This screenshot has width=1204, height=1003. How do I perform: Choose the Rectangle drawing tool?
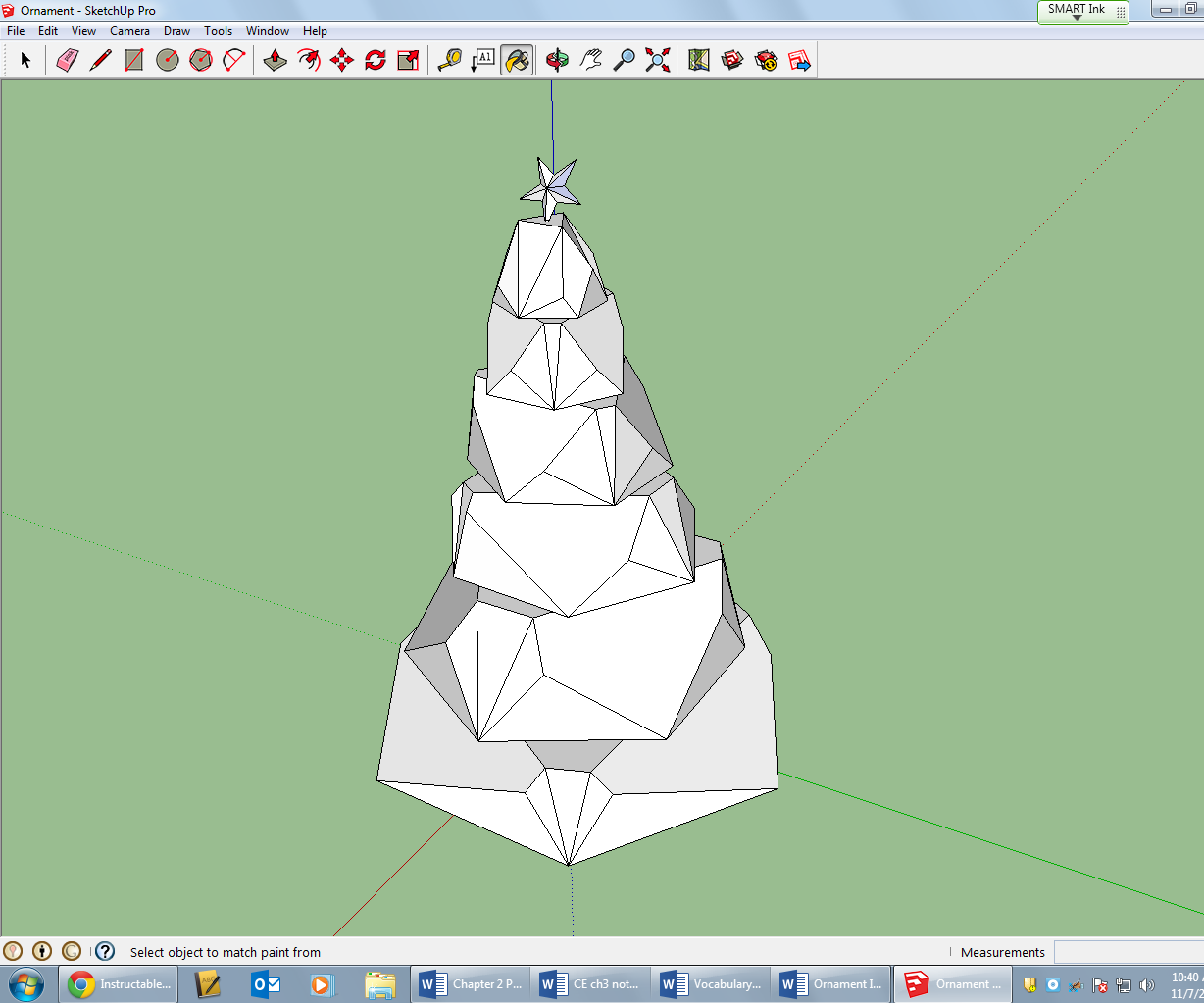[x=133, y=60]
